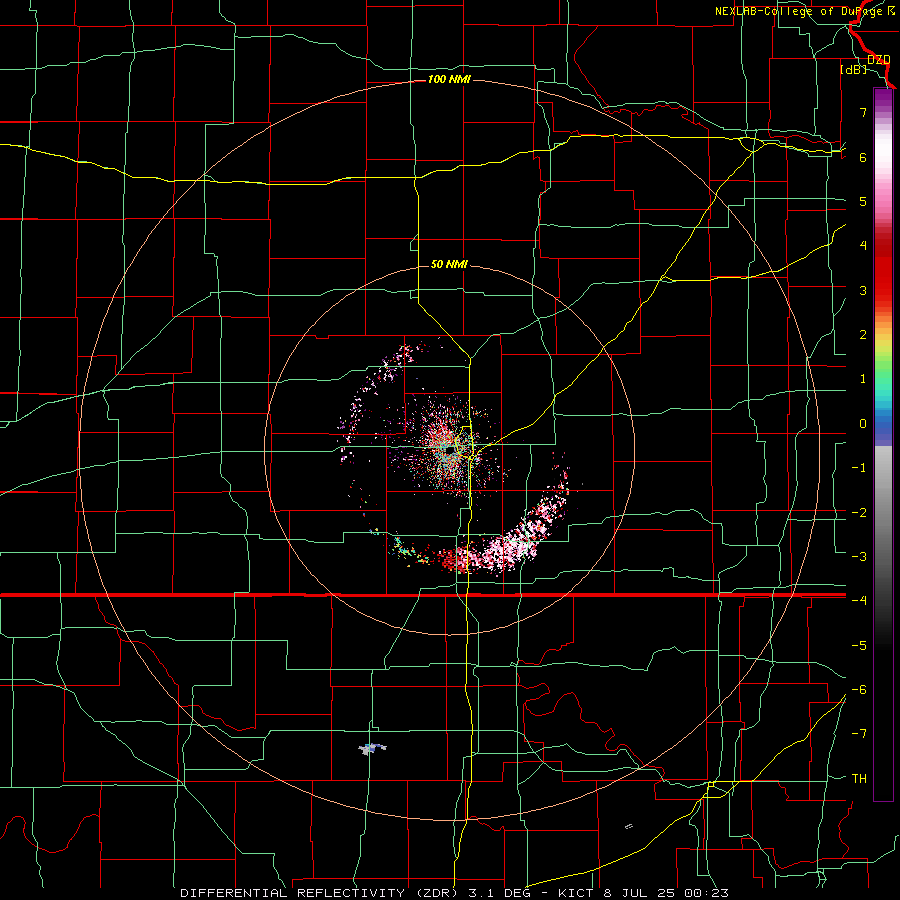
Task: Click the Differential Reflectivity caption at bottom
Action: tap(455, 893)
